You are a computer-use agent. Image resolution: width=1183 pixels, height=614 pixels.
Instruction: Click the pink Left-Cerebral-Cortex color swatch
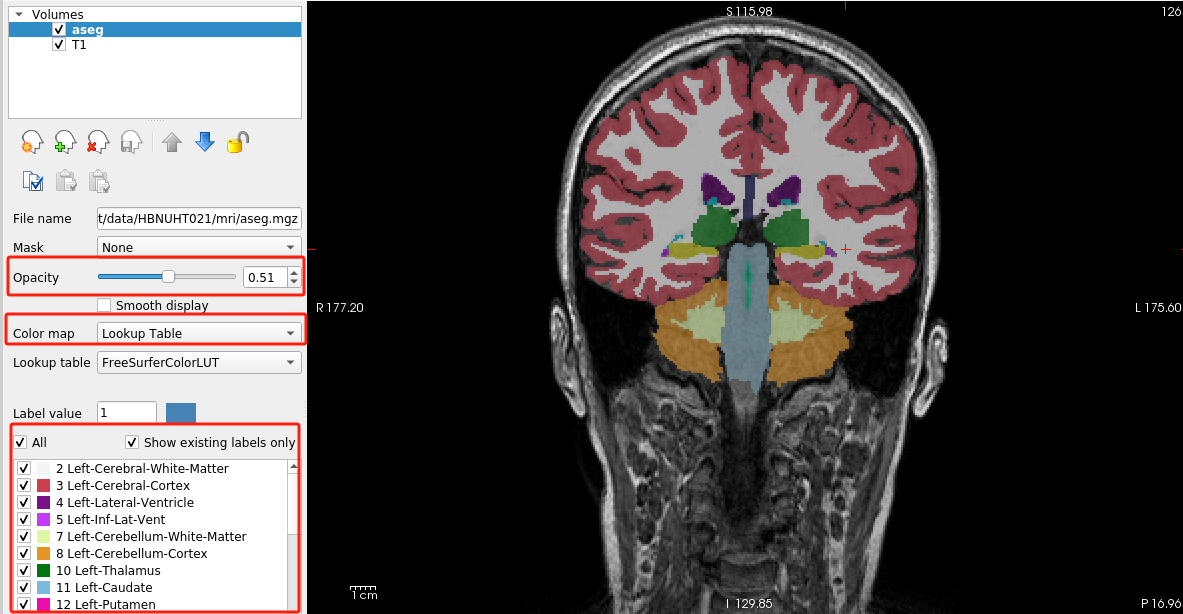[43, 485]
